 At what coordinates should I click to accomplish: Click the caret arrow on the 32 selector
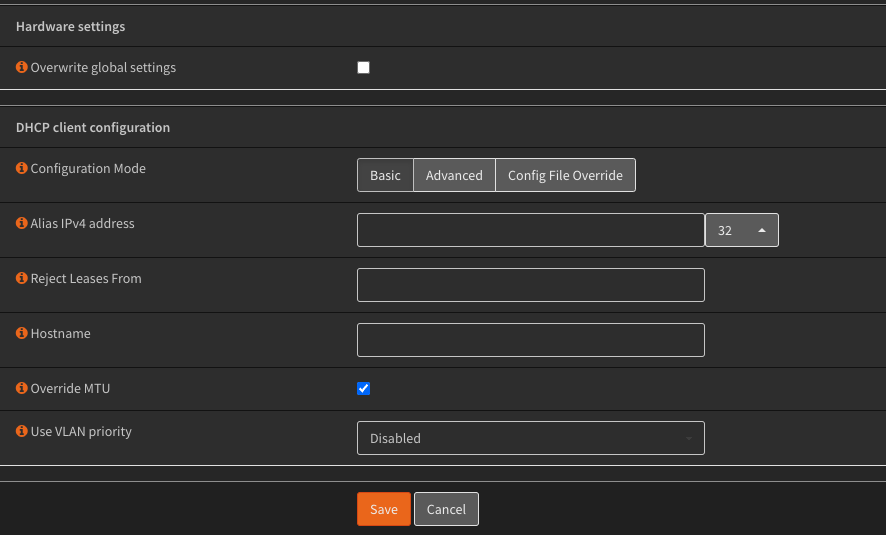click(x=762, y=230)
